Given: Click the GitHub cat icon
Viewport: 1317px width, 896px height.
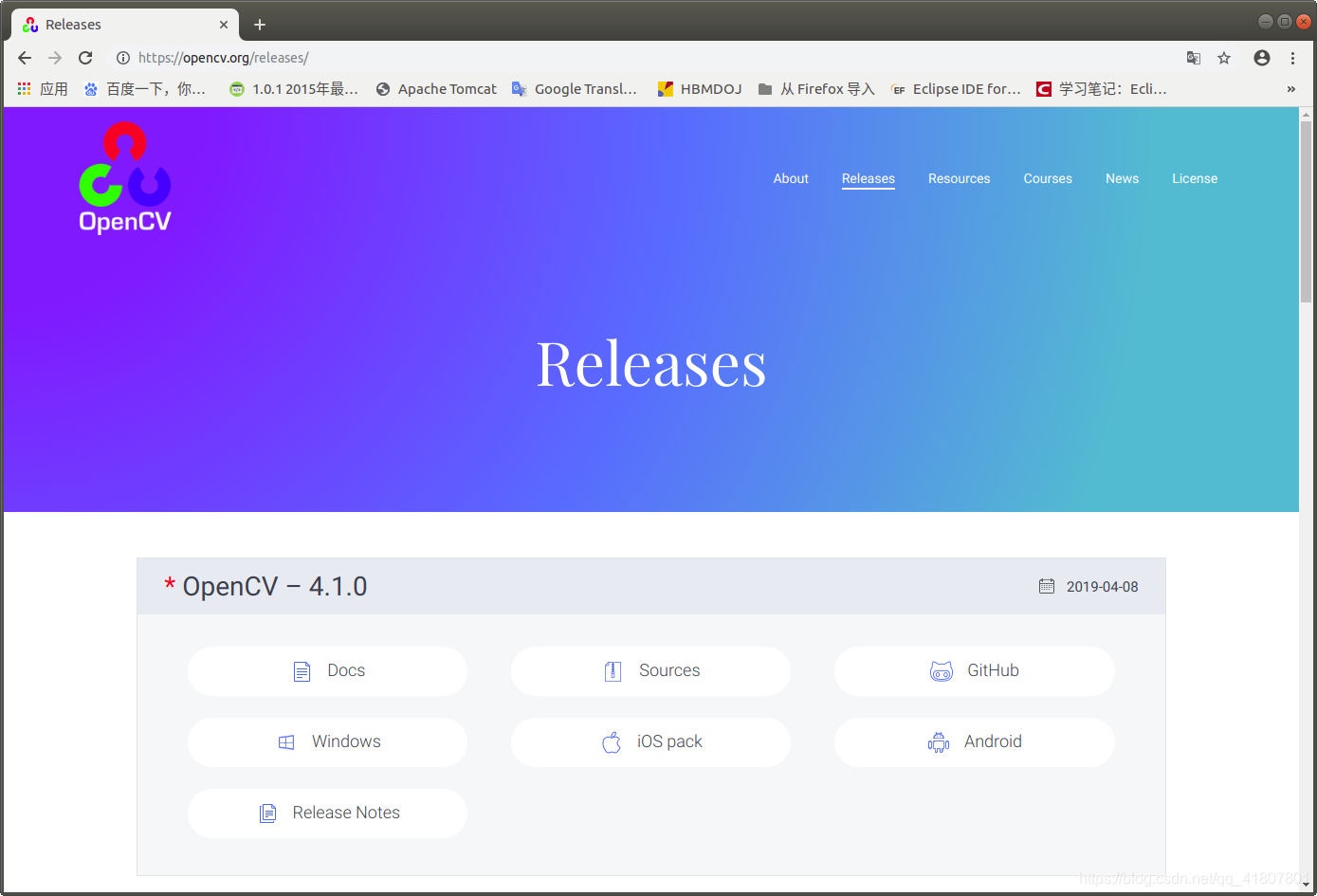Looking at the screenshot, I should coord(942,671).
